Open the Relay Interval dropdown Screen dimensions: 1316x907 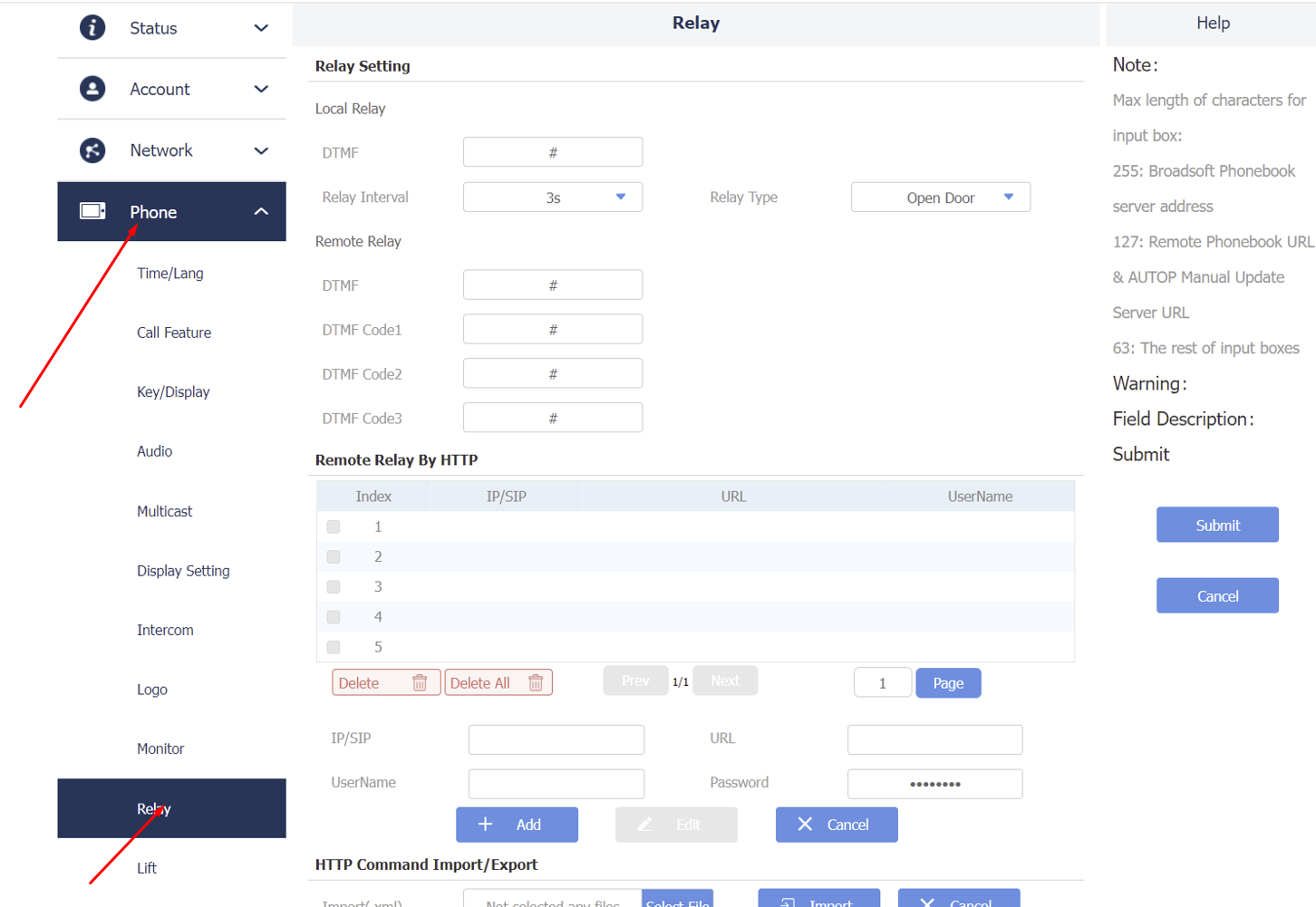pos(553,198)
